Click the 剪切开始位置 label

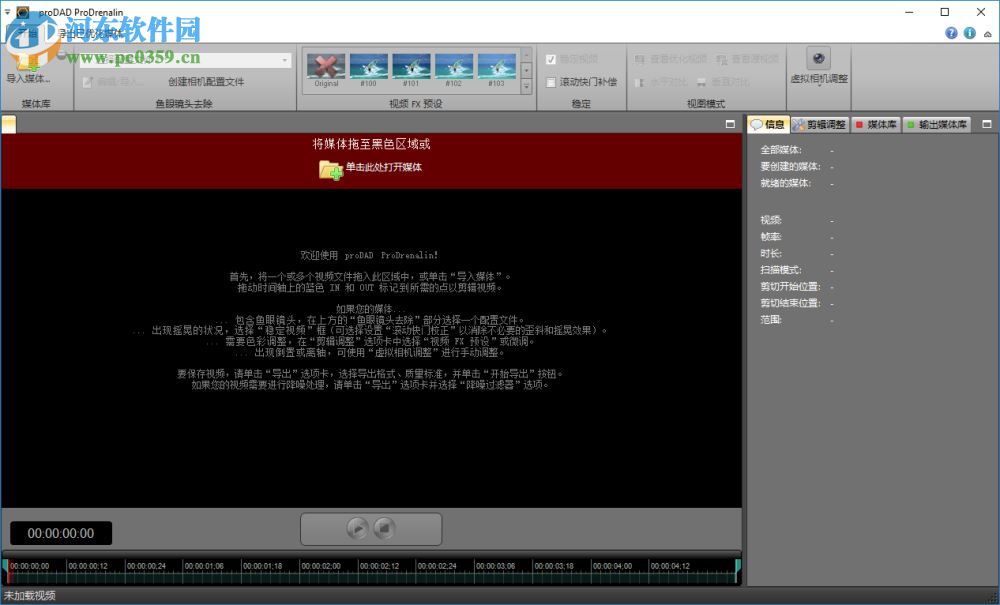[790, 286]
